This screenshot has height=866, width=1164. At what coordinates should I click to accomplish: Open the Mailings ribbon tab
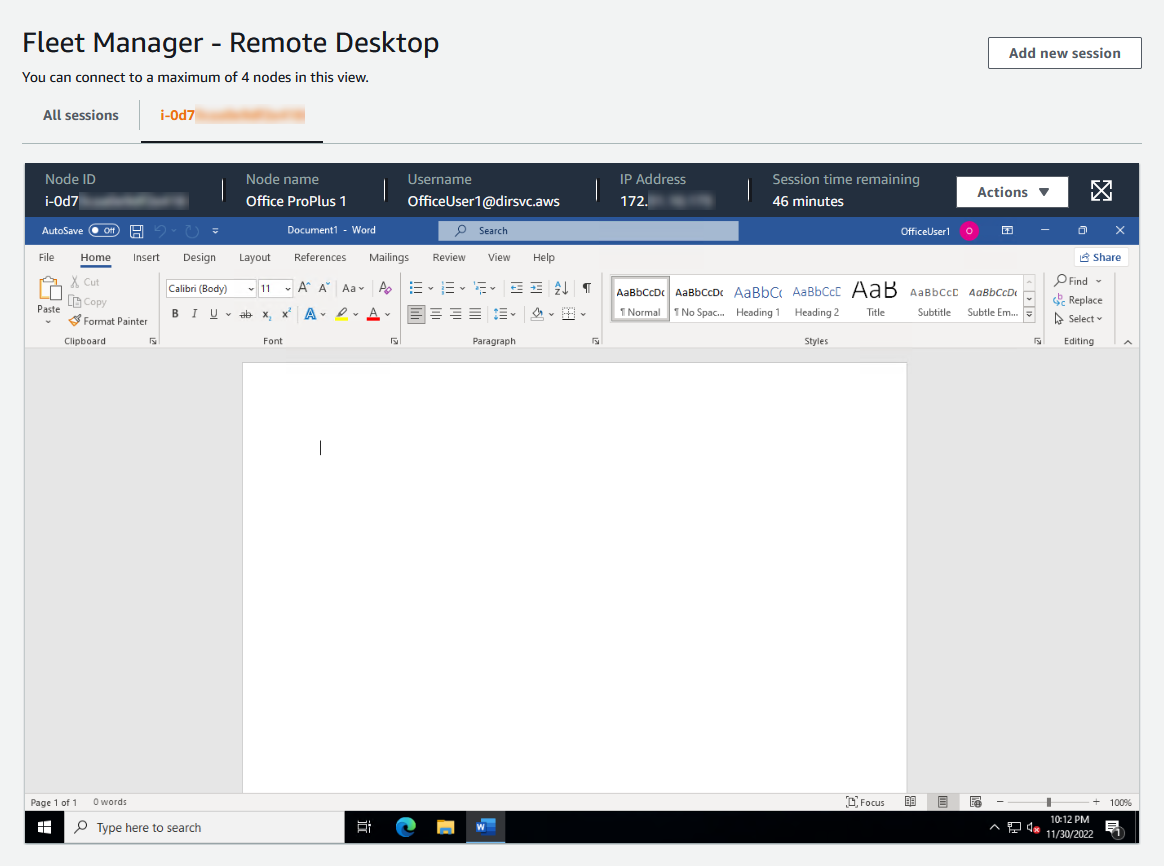click(388, 257)
